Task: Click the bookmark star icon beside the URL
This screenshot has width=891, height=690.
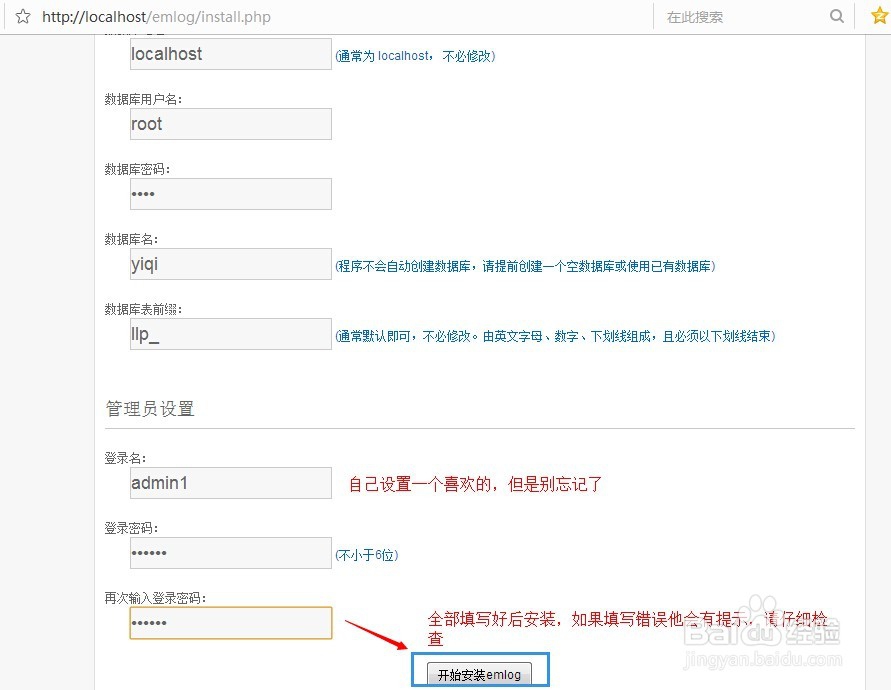Action: 23,16
